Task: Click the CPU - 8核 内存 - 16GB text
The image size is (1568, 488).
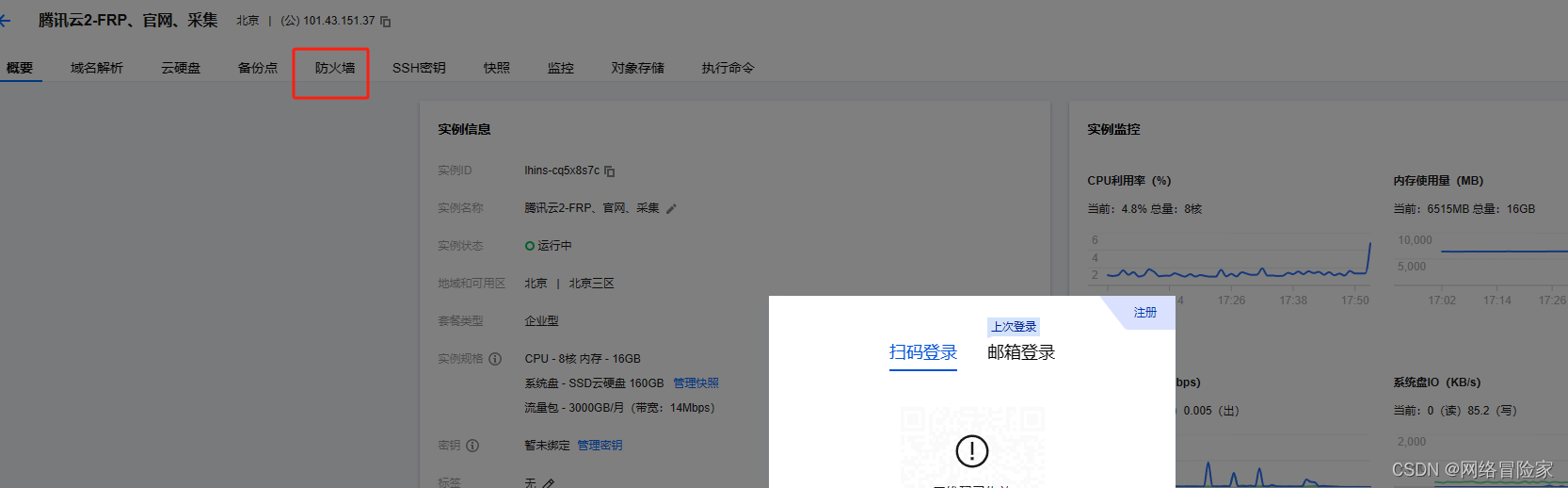Action: pyautogui.click(x=583, y=359)
